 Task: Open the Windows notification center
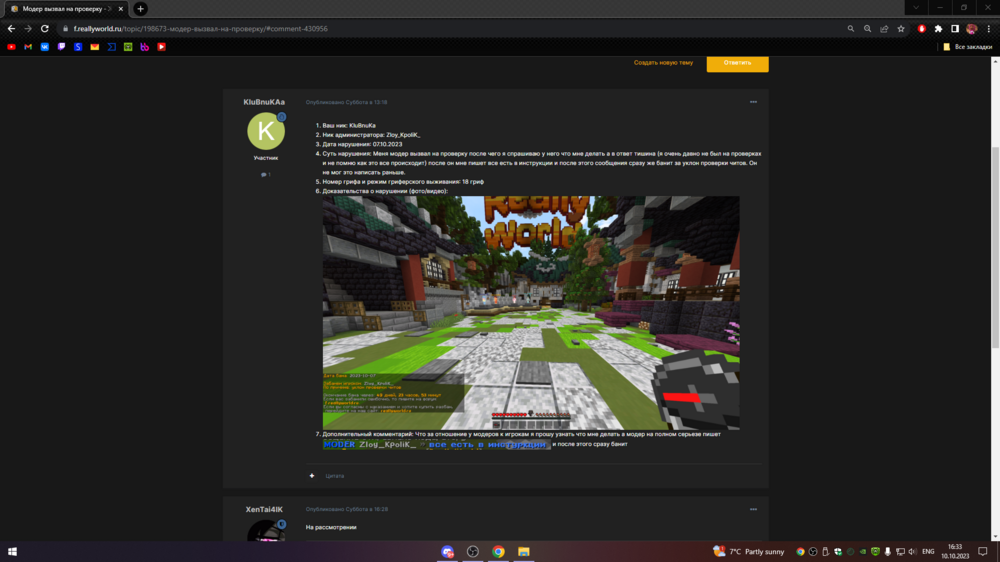pyautogui.click(x=983, y=552)
